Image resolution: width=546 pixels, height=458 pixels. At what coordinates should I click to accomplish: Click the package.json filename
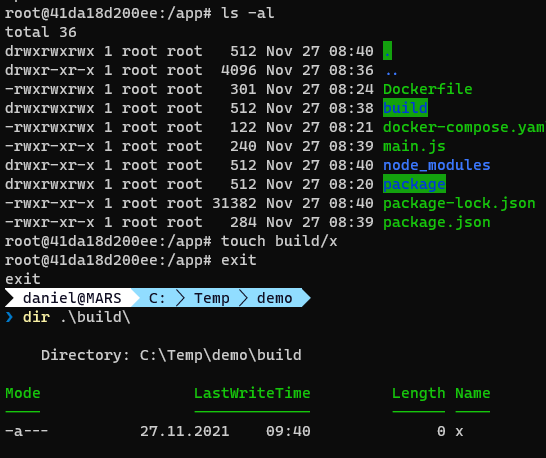click(437, 222)
